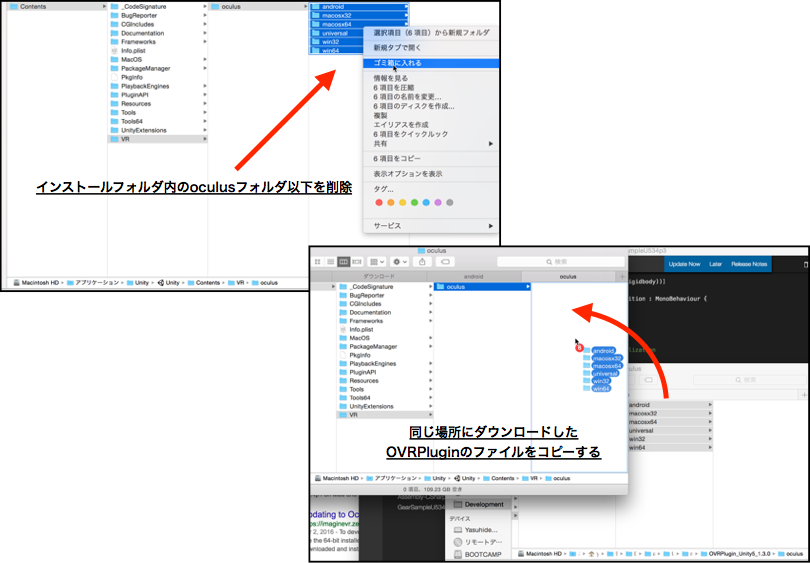Expand the サービス submenu arrow
810x563 pixels.
pyautogui.click(x=491, y=226)
